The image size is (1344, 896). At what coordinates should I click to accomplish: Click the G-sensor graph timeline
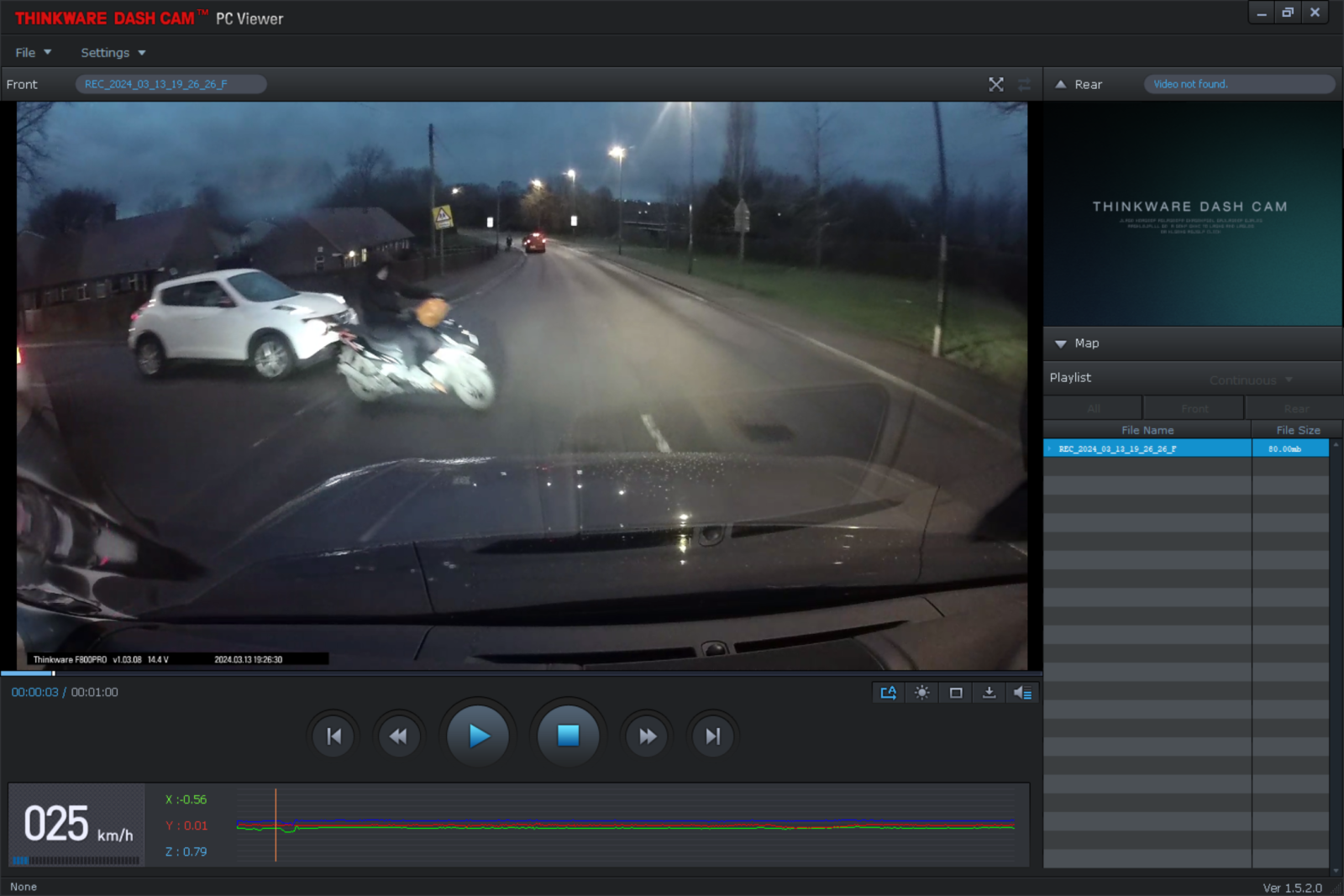point(625,825)
